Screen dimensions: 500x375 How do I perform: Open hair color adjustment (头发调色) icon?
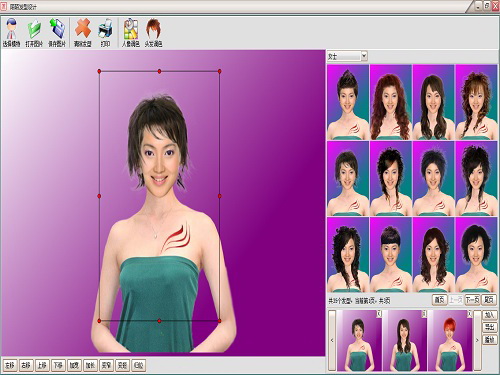click(x=153, y=32)
